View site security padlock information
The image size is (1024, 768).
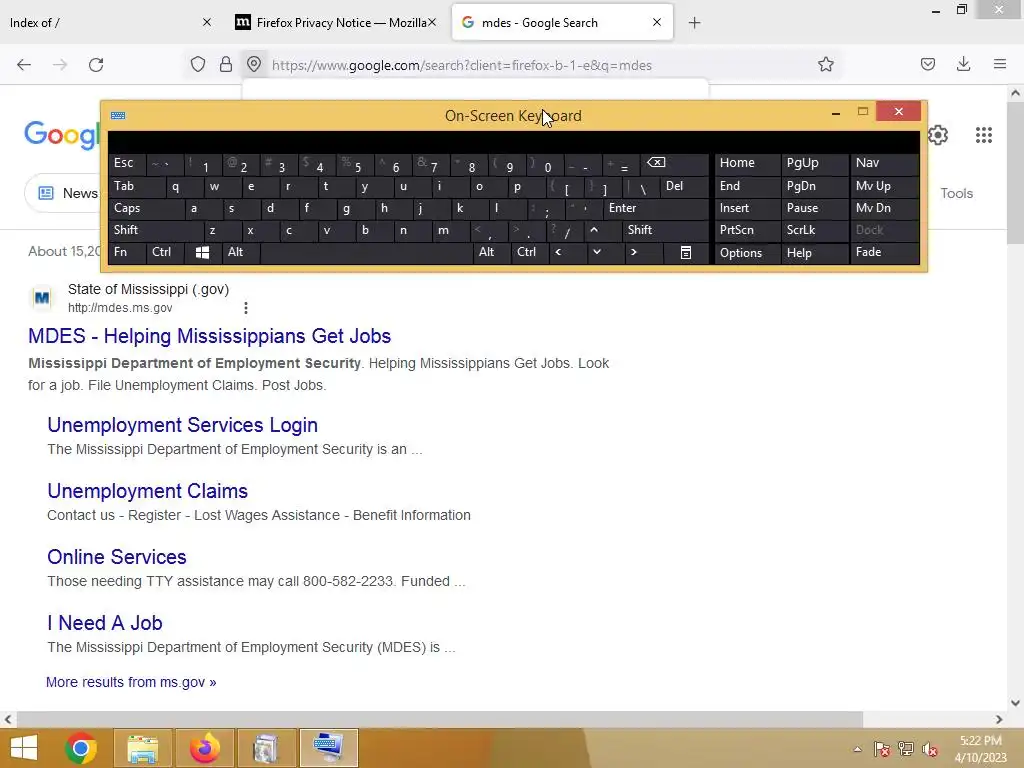(x=226, y=65)
